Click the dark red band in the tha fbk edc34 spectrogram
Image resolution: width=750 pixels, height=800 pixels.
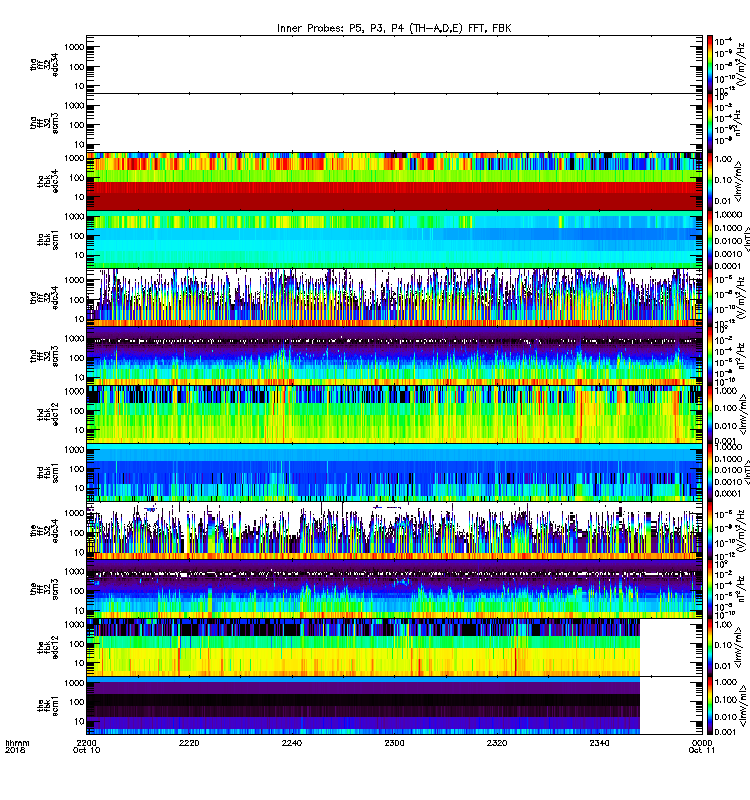pos(394,196)
